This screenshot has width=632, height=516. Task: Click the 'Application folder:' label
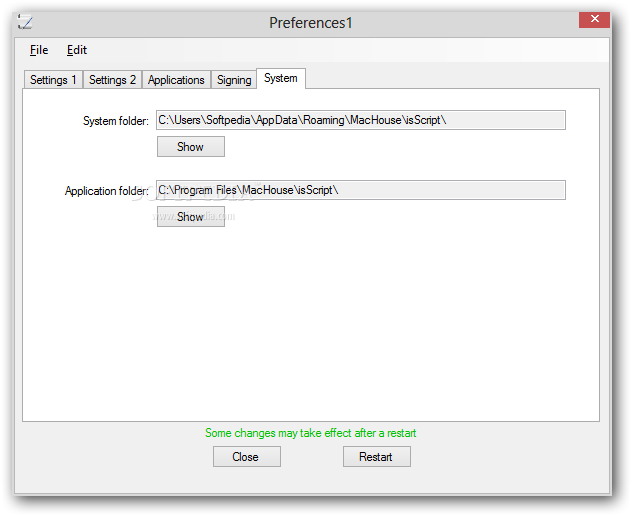(107, 191)
